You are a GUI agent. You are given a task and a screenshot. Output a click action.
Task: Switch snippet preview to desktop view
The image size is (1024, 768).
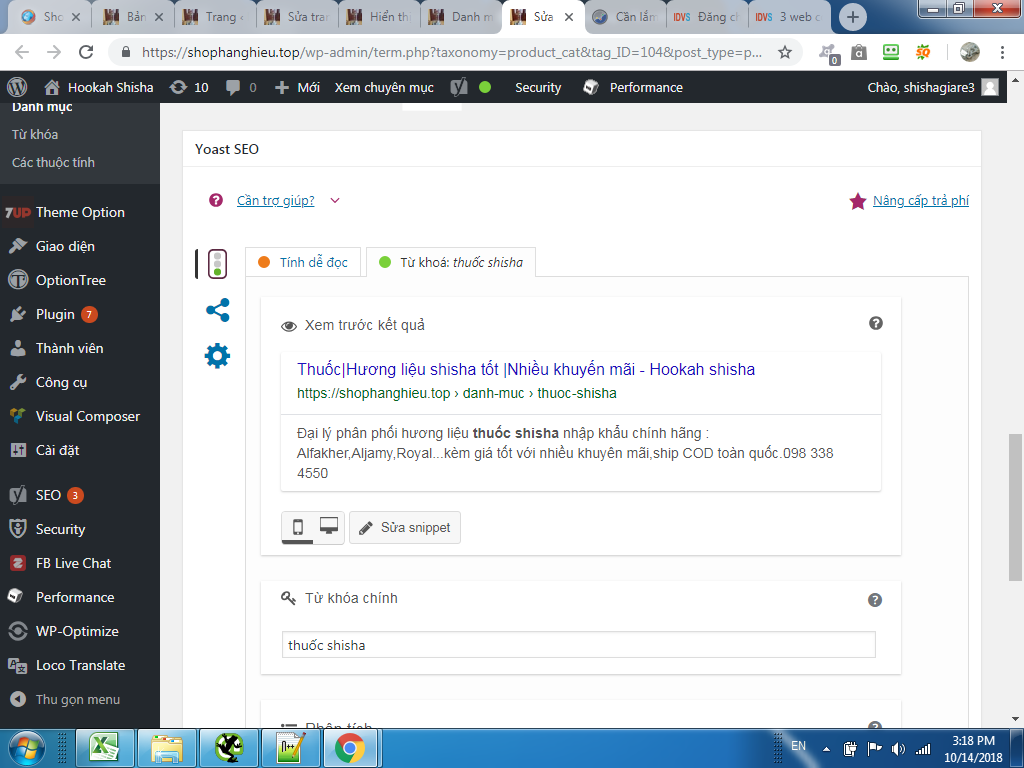coord(328,526)
